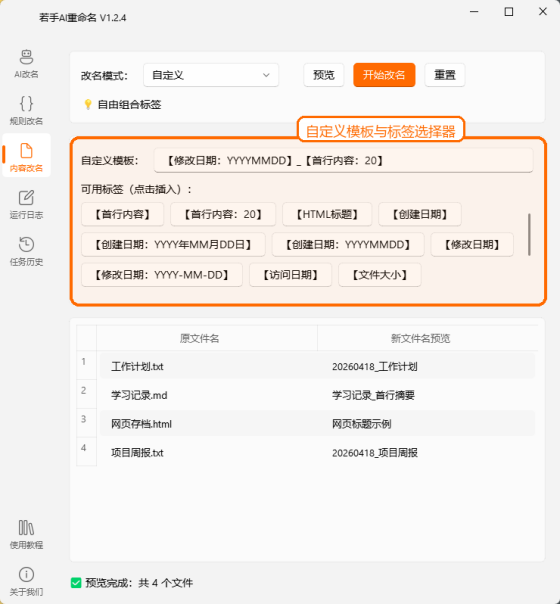Click the 预览完成：共 4 个文件 status text

tap(139, 583)
